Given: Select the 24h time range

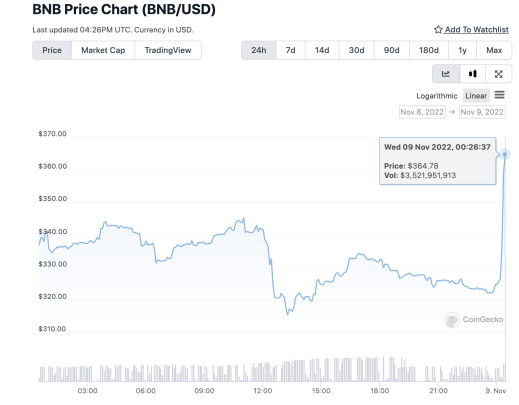Looking at the screenshot, I should [x=259, y=50].
